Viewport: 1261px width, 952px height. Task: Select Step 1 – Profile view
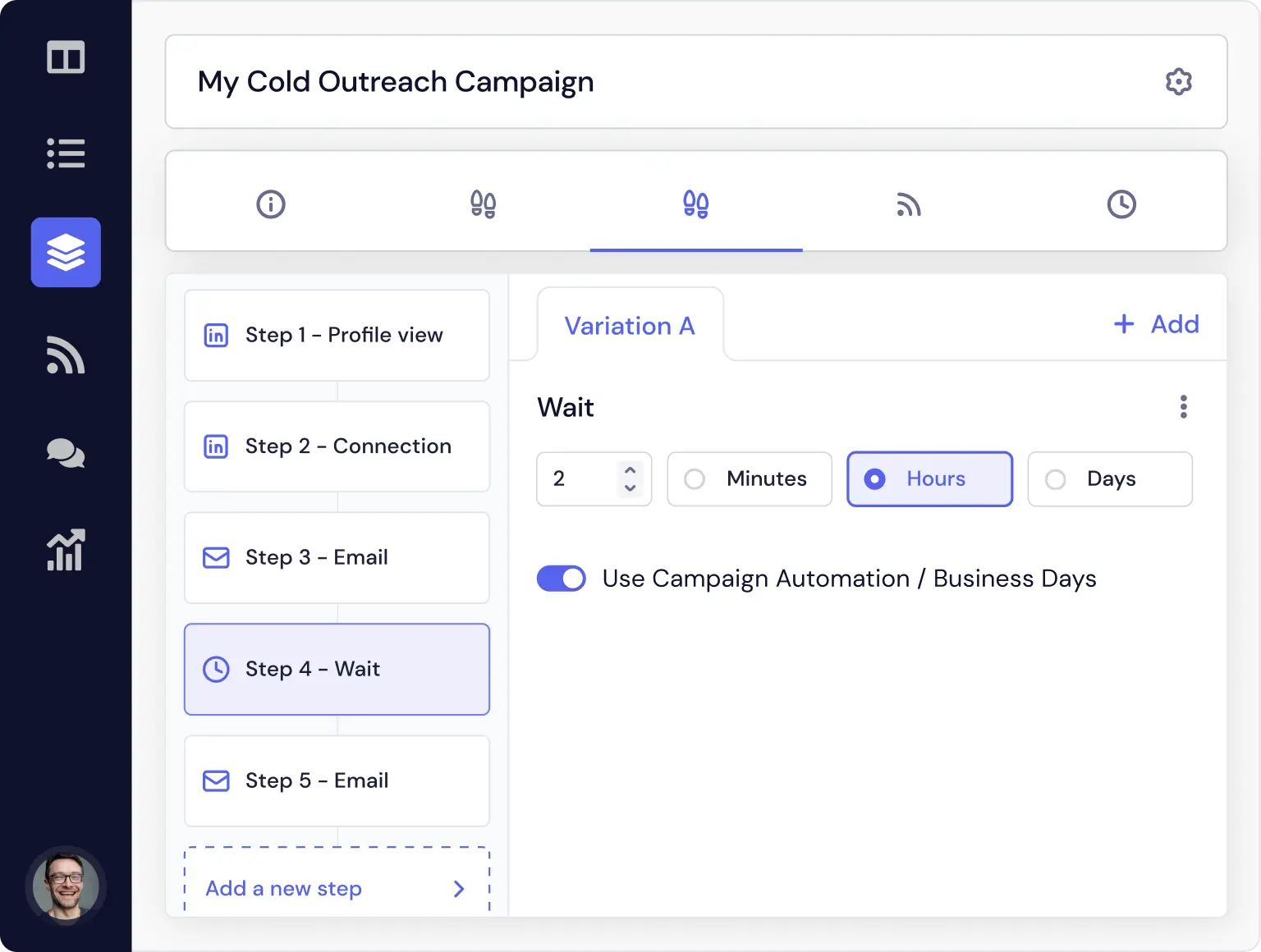tap(337, 335)
